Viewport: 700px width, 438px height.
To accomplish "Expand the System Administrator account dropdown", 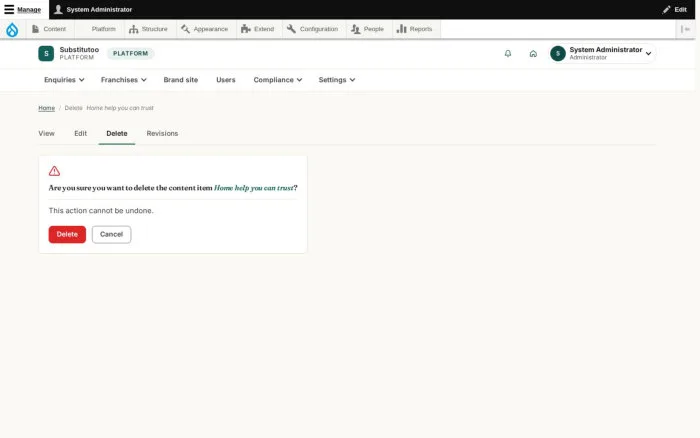I will 603,54.
